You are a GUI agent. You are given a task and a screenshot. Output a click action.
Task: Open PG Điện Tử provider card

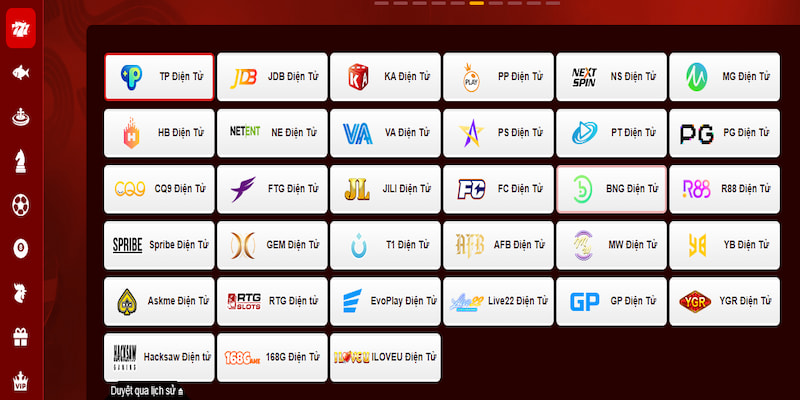pyautogui.click(x=724, y=133)
